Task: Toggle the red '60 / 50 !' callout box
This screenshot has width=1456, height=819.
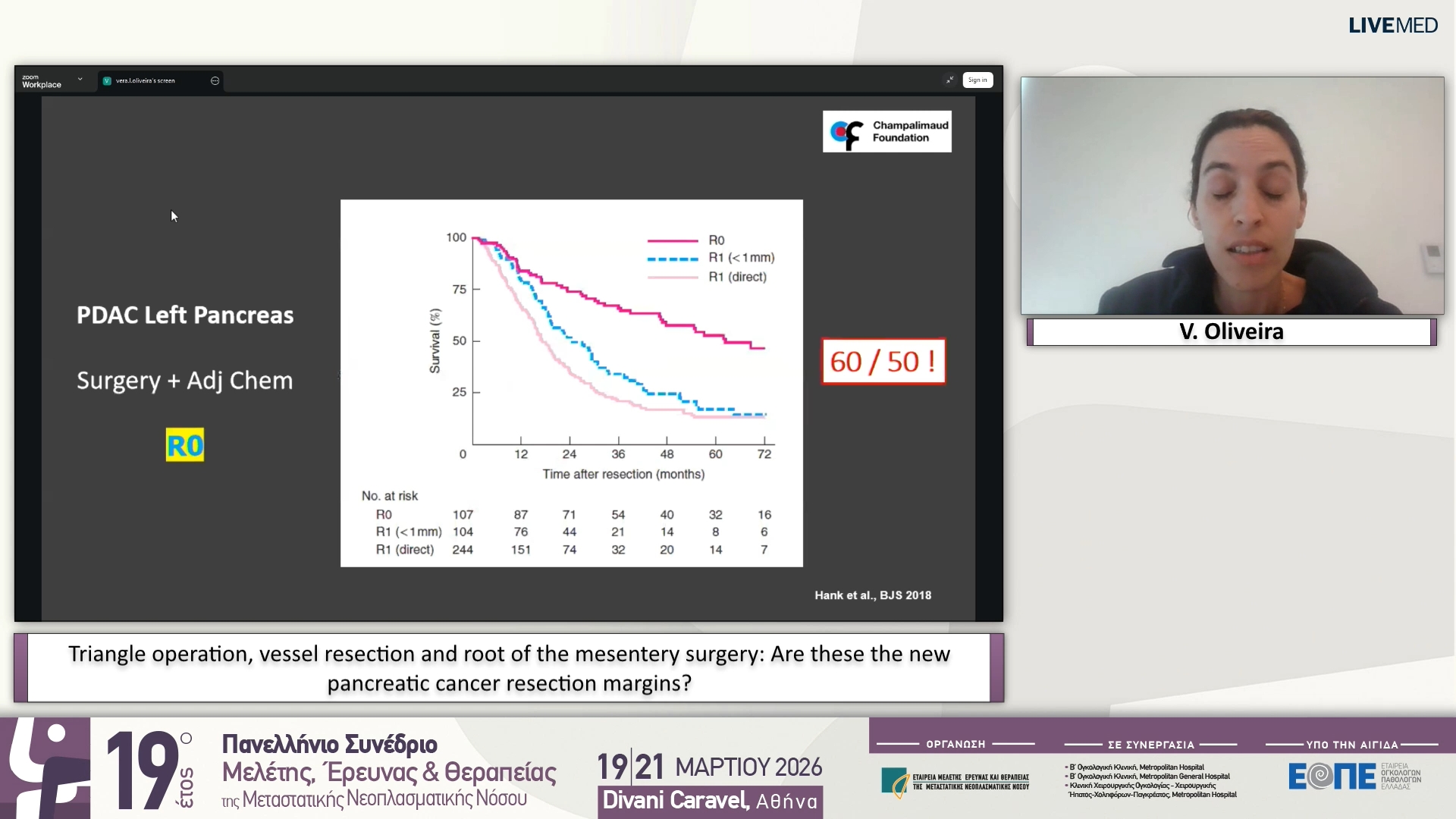Action: click(883, 362)
